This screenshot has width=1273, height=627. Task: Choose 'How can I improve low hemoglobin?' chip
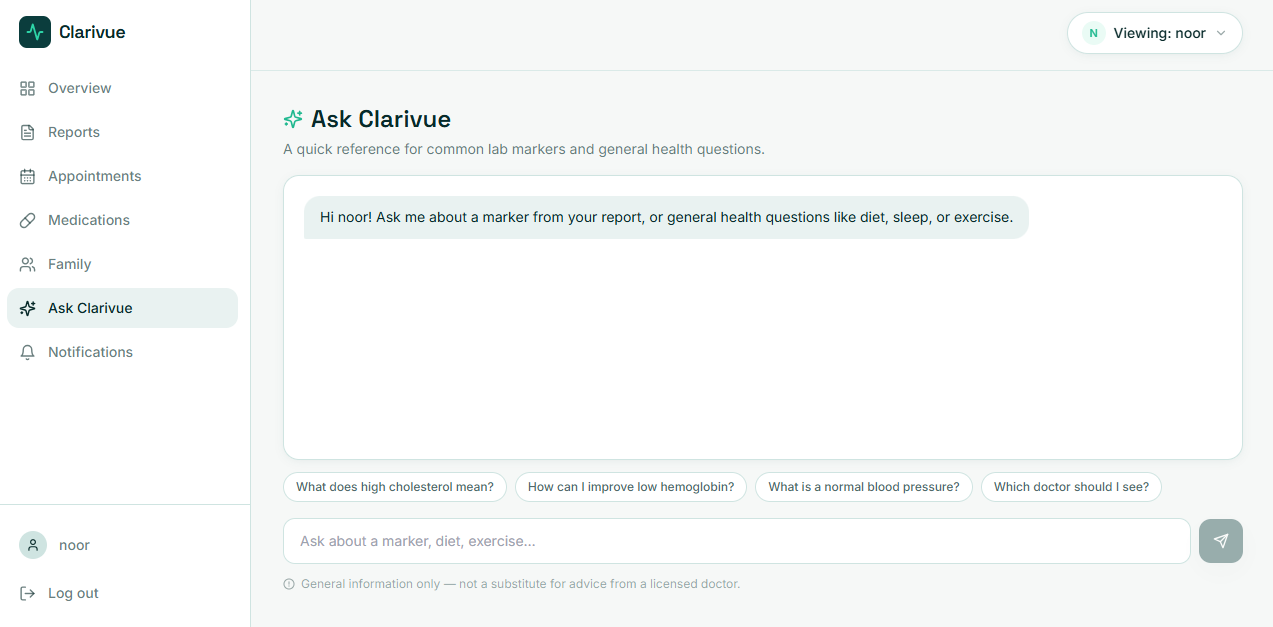tap(631, 487)
